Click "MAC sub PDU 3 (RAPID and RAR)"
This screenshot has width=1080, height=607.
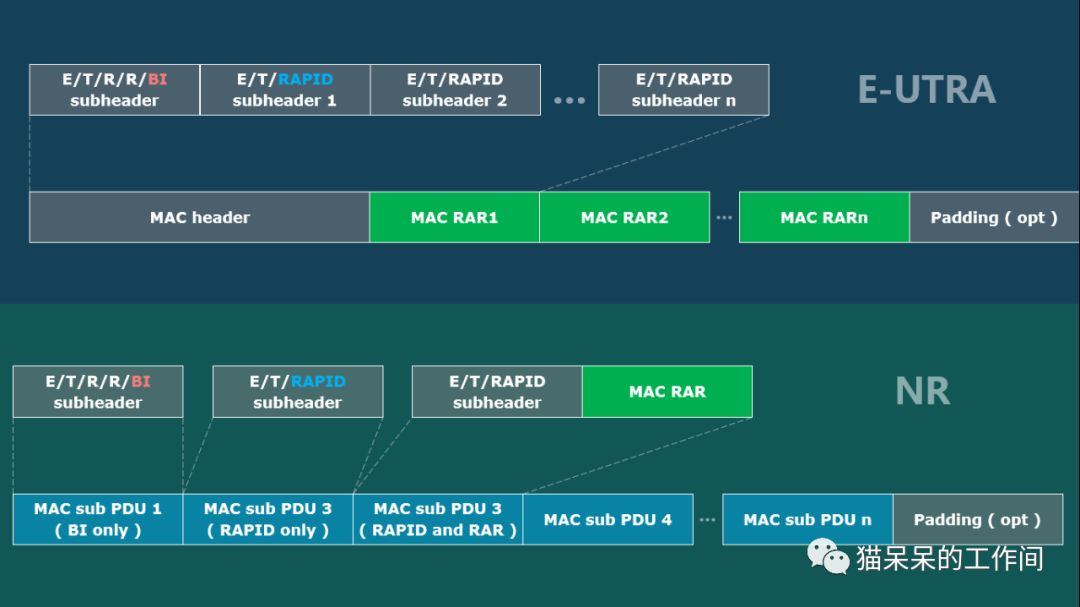tap(438, 519)
